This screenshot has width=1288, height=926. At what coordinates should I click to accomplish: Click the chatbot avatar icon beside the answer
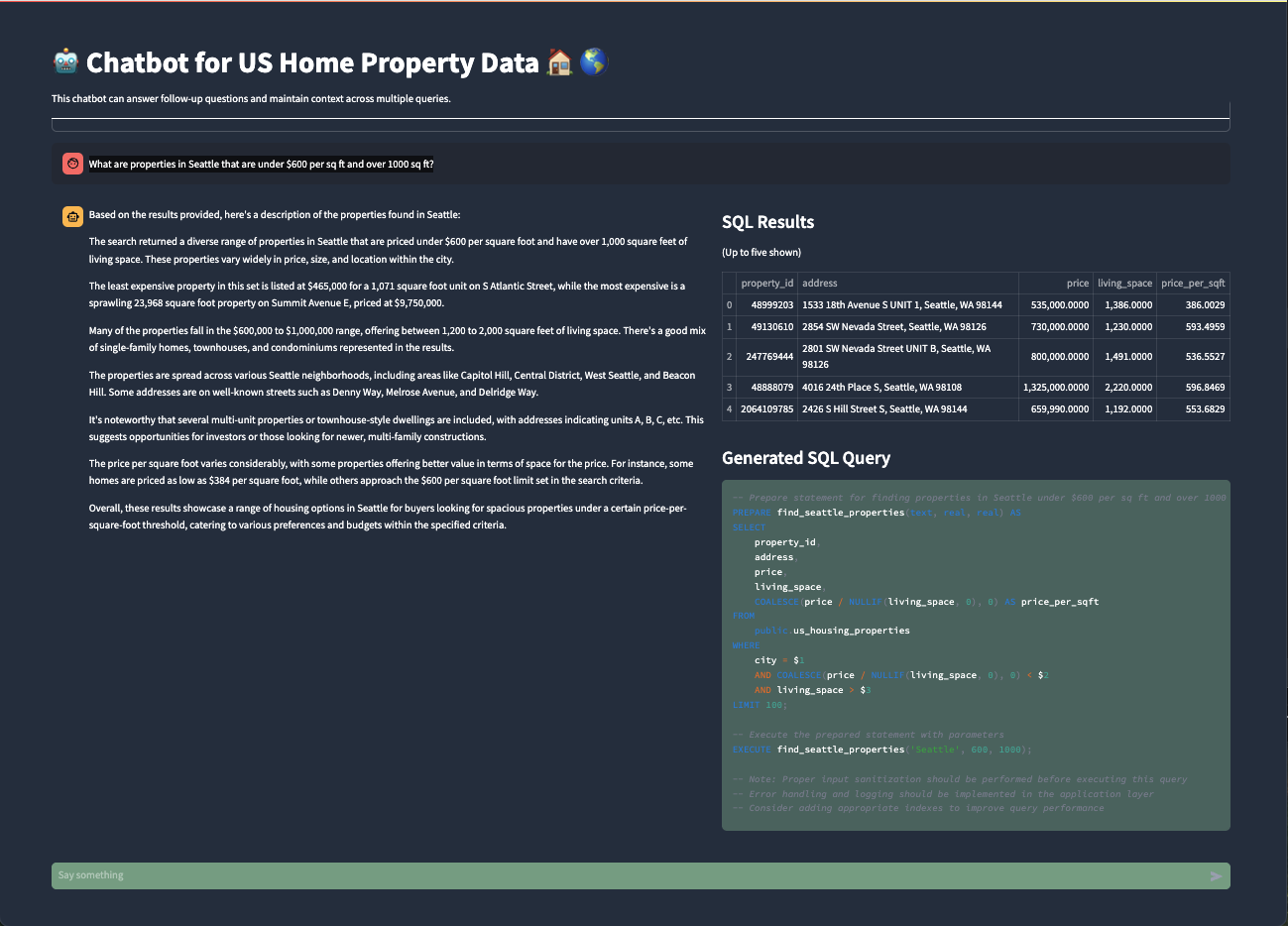pyautogui.click(x=72, y=216)
